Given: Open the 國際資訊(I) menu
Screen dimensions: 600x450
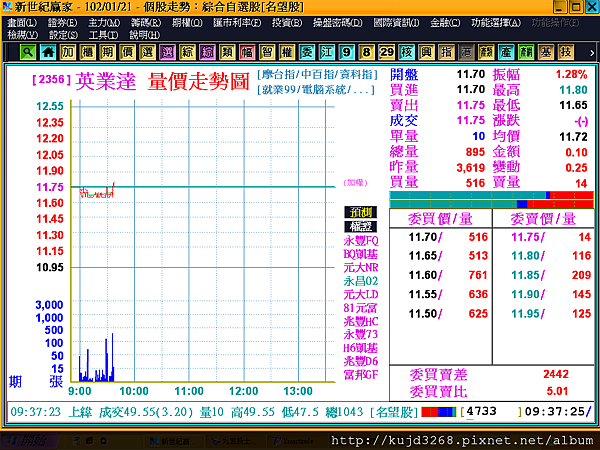Looking at the screenshot, I should (x=396, y=23).
